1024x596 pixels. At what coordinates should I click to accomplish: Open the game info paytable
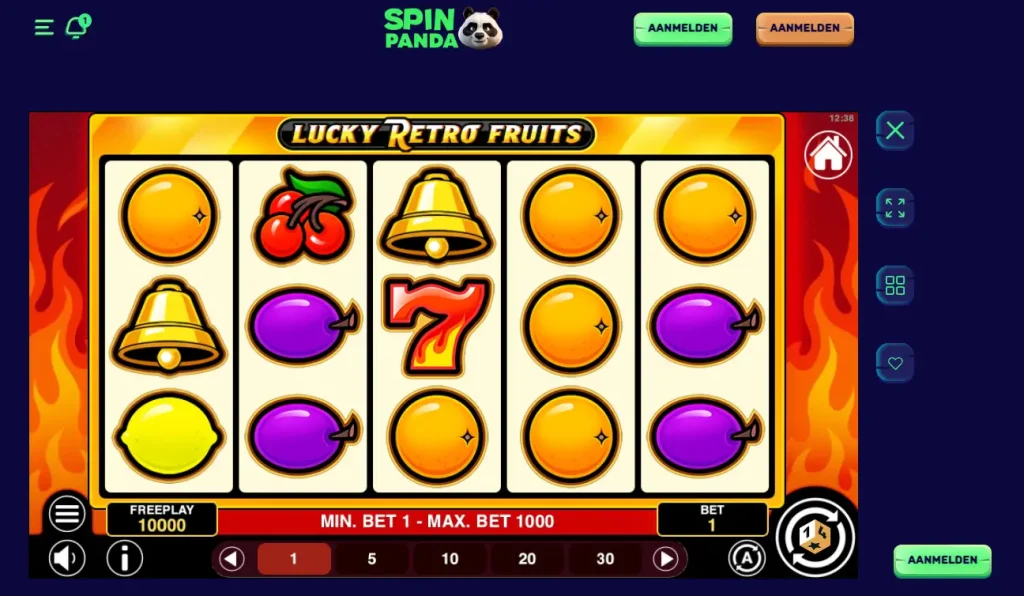tap(124, 558)
